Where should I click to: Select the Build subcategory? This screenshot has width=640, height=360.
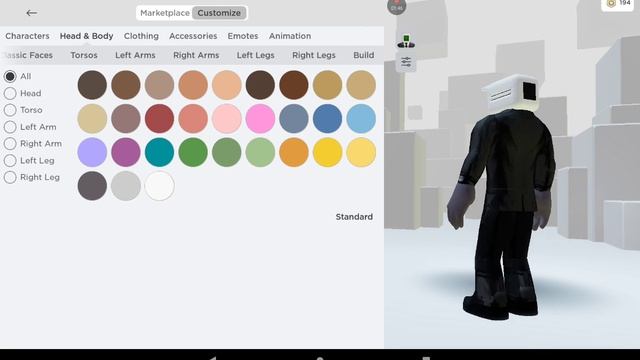363,55
